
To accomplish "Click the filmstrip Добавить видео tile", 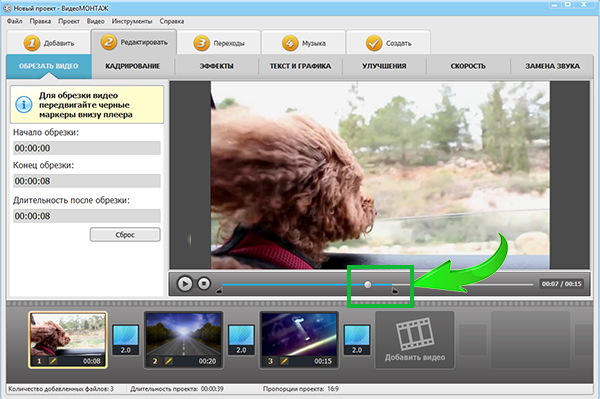I will [415, 340].
